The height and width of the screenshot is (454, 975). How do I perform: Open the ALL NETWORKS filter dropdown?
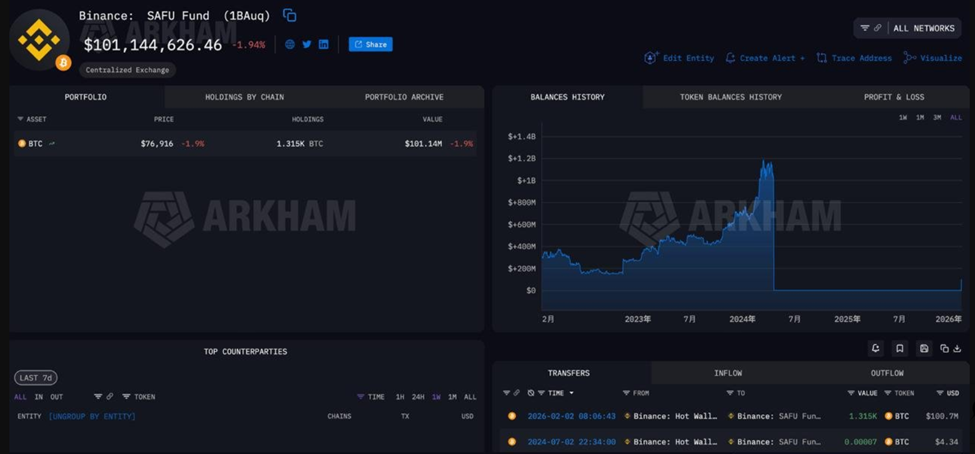[907, 28]
